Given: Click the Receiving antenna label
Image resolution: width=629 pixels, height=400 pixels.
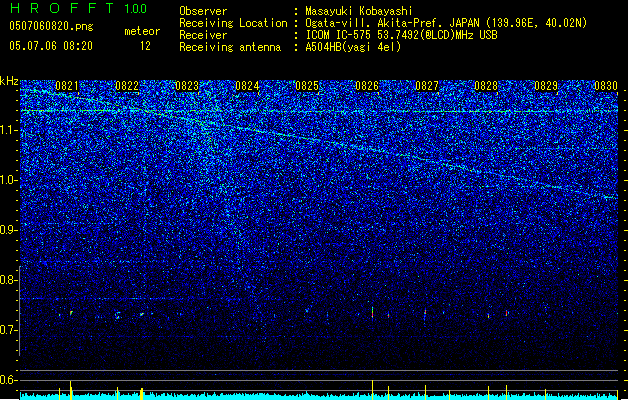Looking at the screenshot, I should click(x=230, y=47).
